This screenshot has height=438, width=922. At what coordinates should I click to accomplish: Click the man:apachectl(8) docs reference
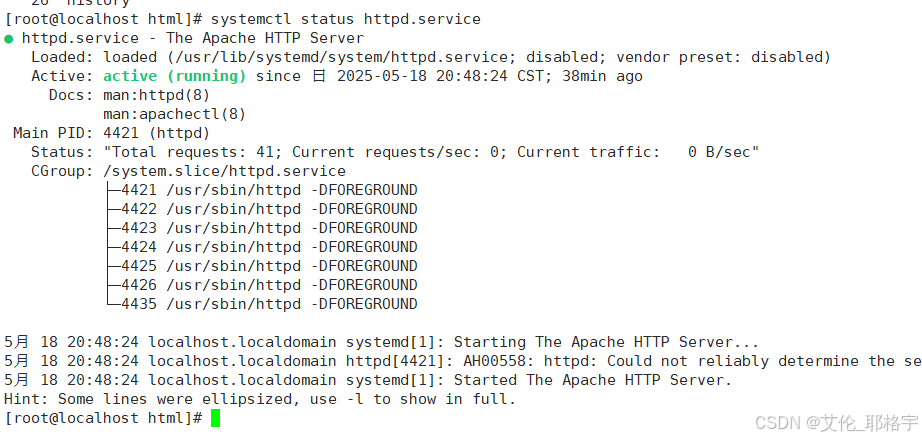(x=175, y=114)
